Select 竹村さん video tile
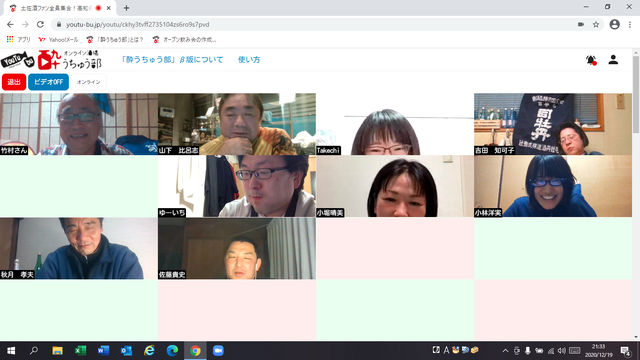Image resolution: width=640 pixels, height=360 pixels. point(79,124)
